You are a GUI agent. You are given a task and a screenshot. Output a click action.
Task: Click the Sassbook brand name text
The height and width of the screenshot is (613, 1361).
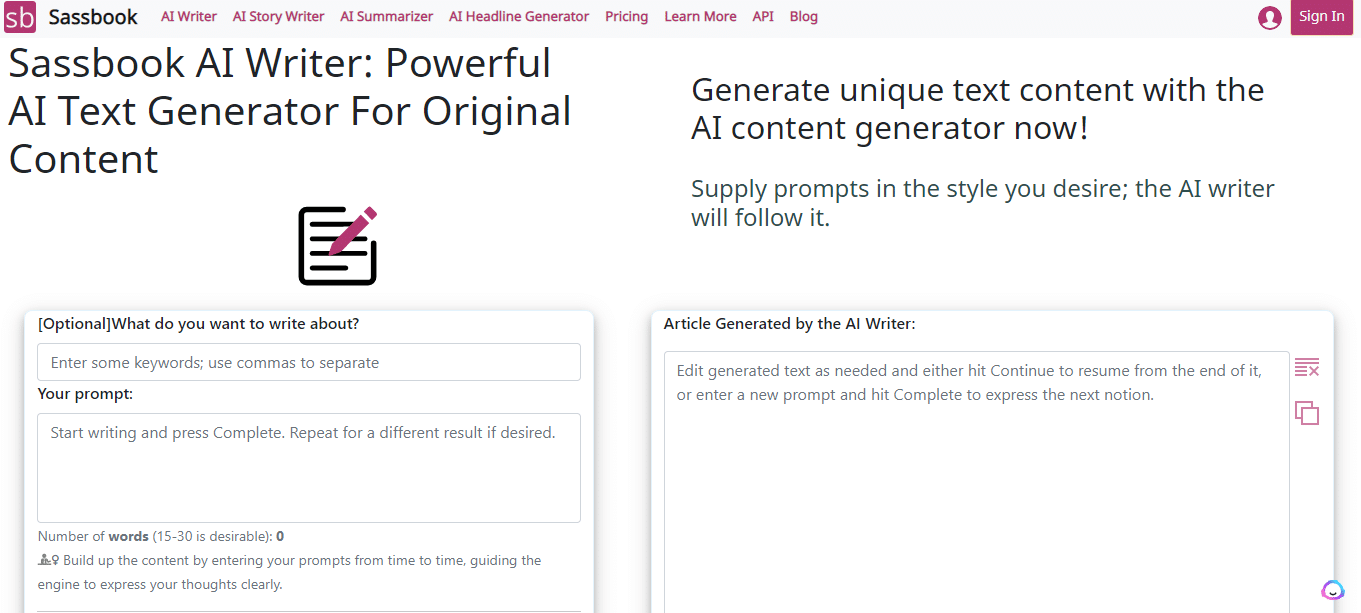[x=93, y=17]
